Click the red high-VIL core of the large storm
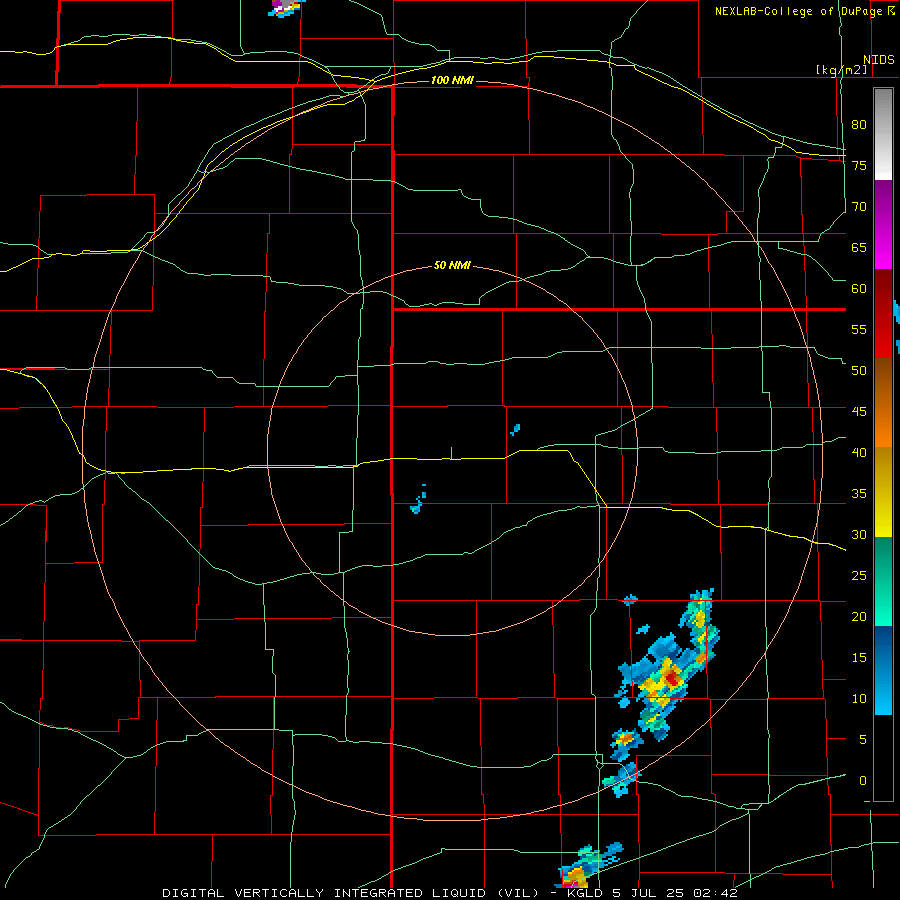900x900 pixels. (673, 680)
